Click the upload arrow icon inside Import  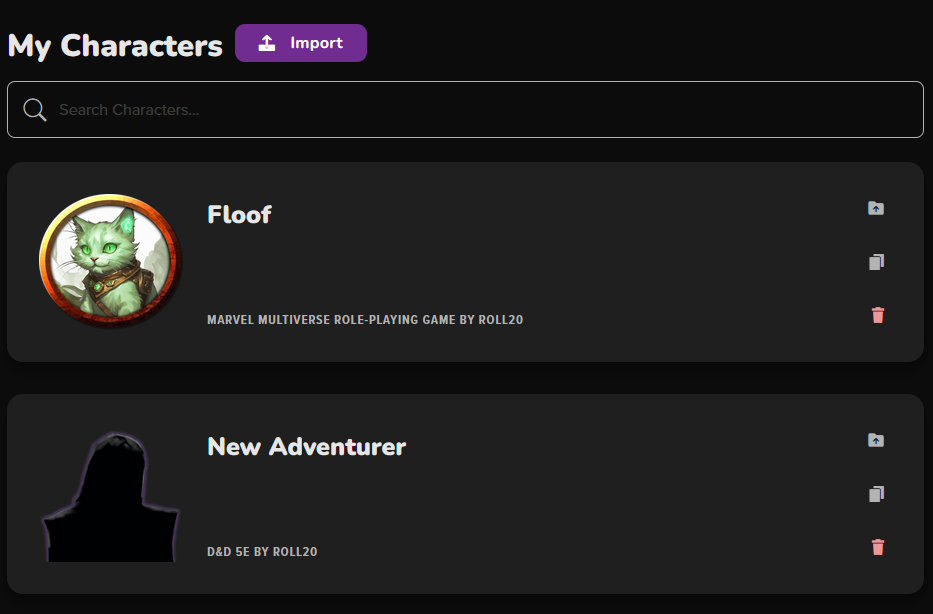(x=266, y=43)
